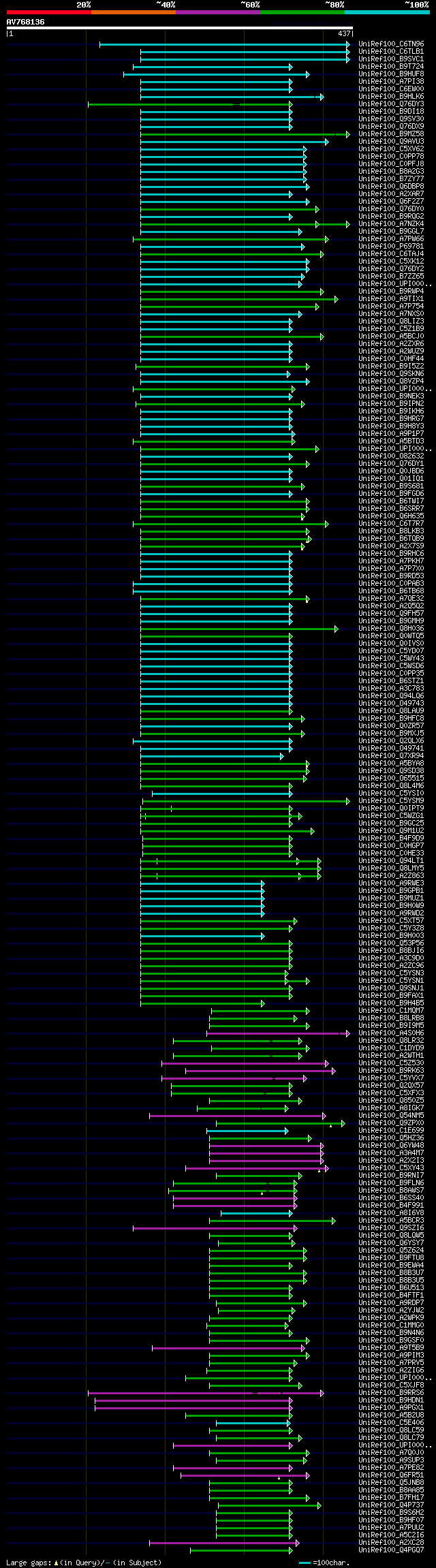This screenshot has height=1568, width=436.
Task: Select the UniRef100_Q6FR51 label
Action: [391, 1475]
